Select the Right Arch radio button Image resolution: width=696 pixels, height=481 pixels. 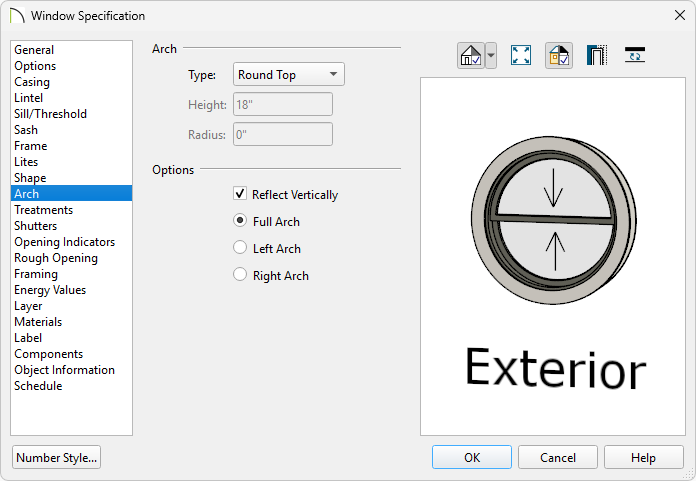(240, 275)
